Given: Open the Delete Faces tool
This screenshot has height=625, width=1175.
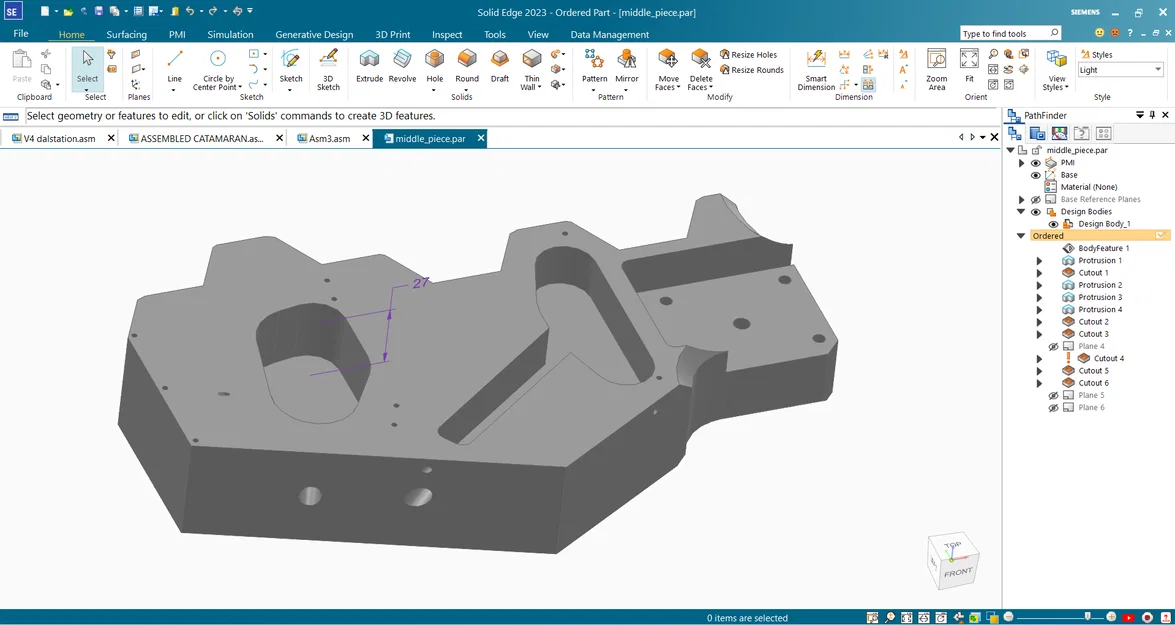Looking at the screenshot, I should click(701, 70).
